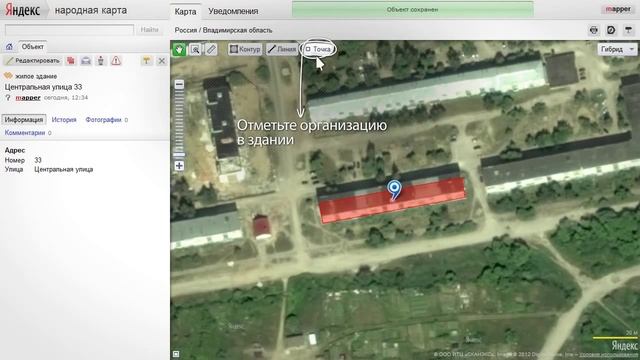Screen dimensions: 640x360
Task: Open the Комментарии tab
Action: point(25,133)
